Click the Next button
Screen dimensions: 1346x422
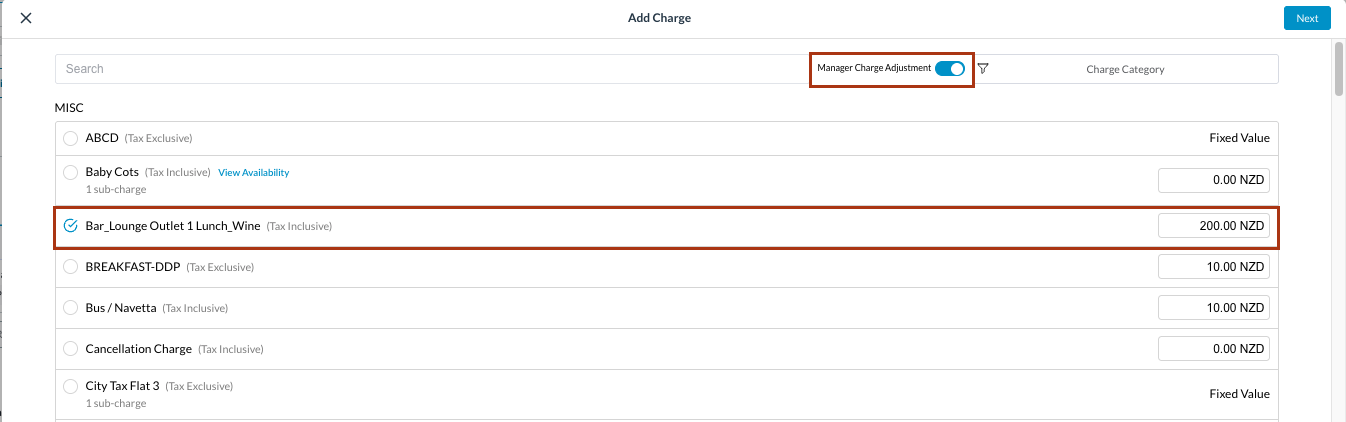pyautogui.click(x=1307, y=18)
